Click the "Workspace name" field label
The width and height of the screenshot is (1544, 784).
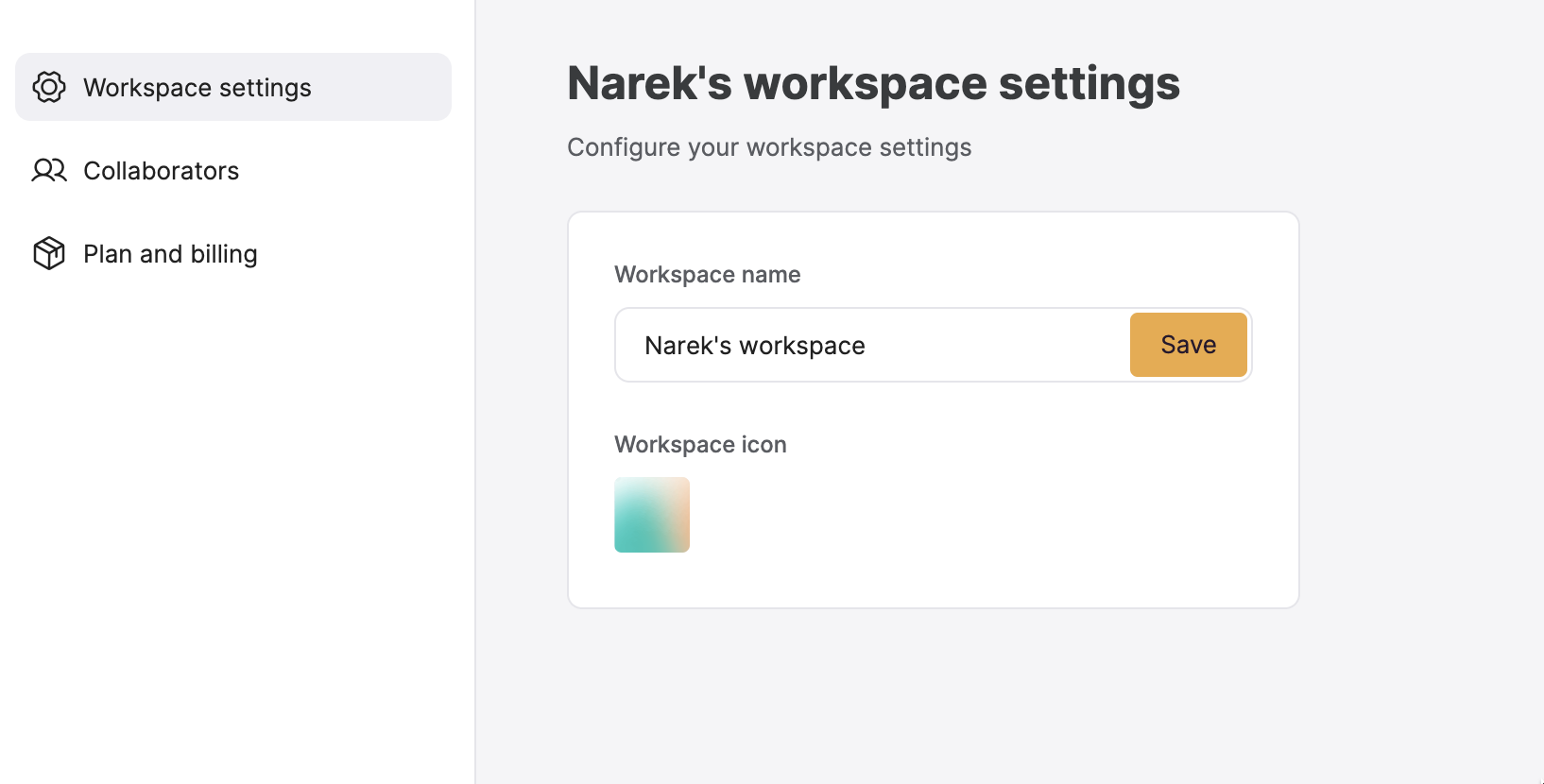708,274
